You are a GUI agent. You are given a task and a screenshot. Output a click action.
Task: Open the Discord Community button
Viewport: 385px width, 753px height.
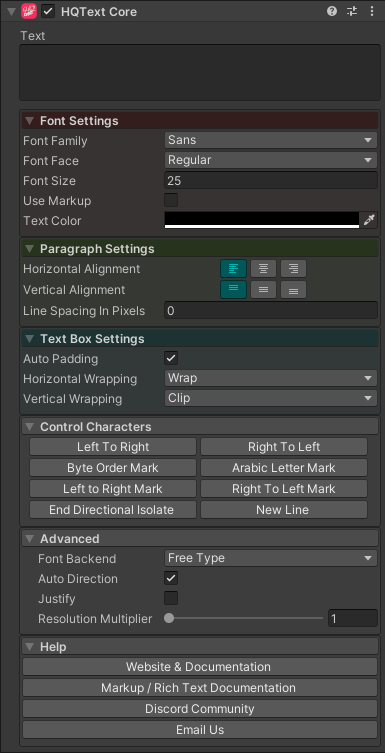(x=200, y=709)
